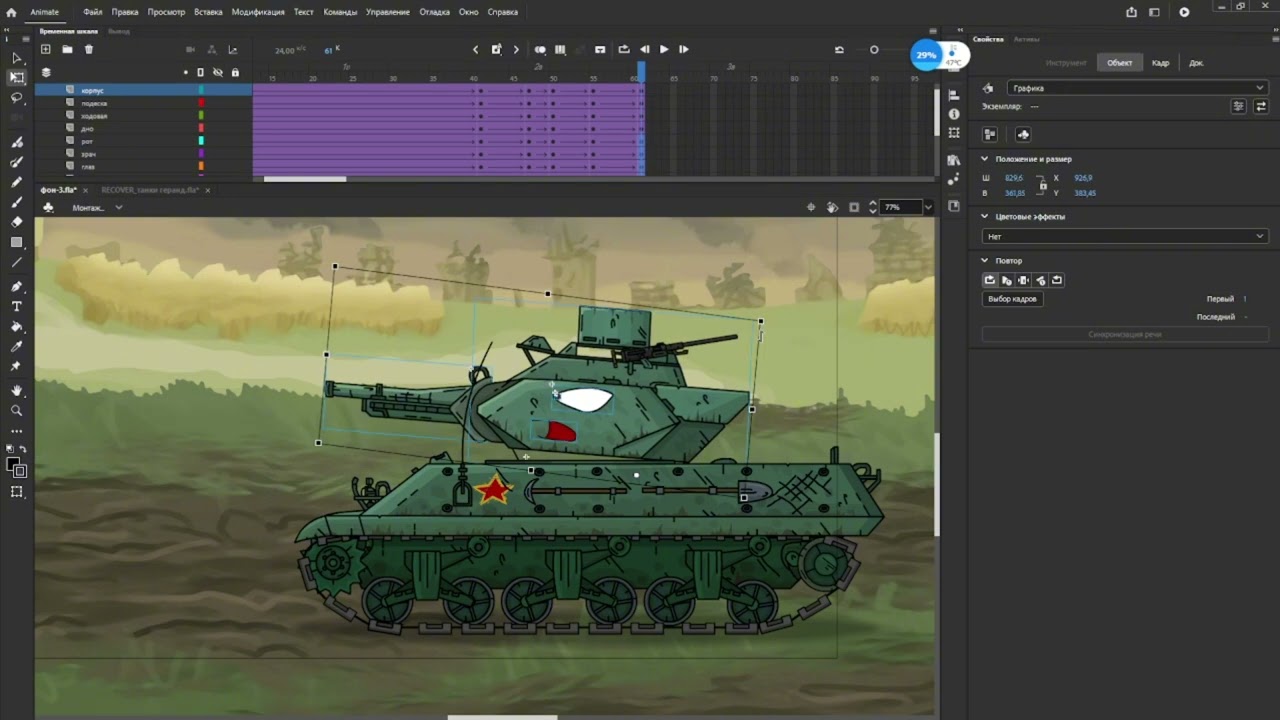
Task: Open the Правка menu
Action: [x=125, y=12]
